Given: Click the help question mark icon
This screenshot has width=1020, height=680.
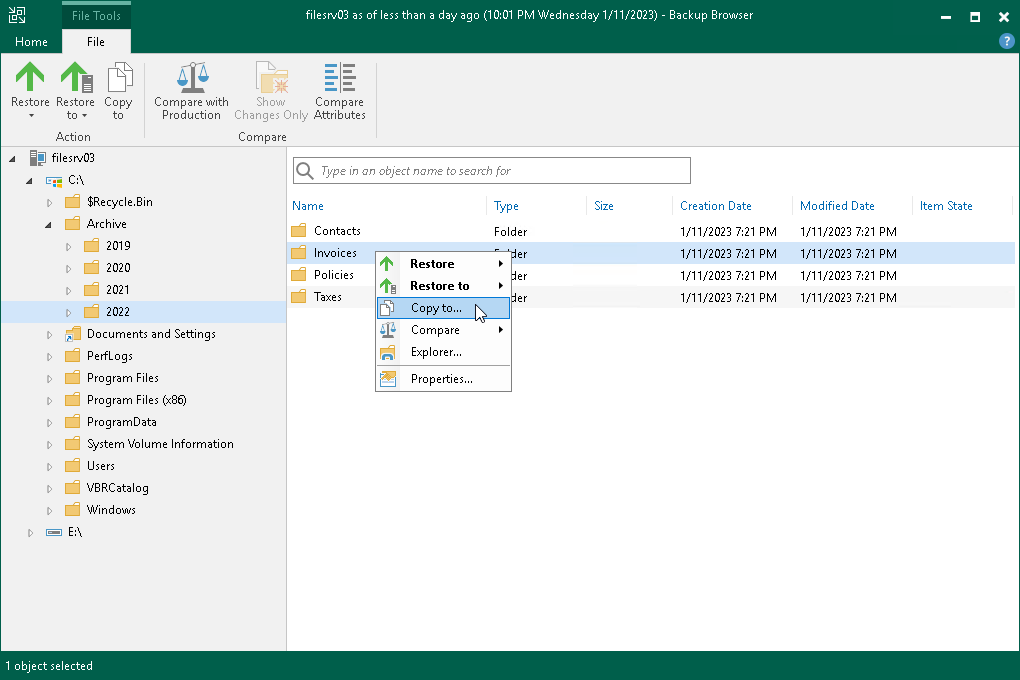Looking at the screenshot, I should [x=1007, y=41].
